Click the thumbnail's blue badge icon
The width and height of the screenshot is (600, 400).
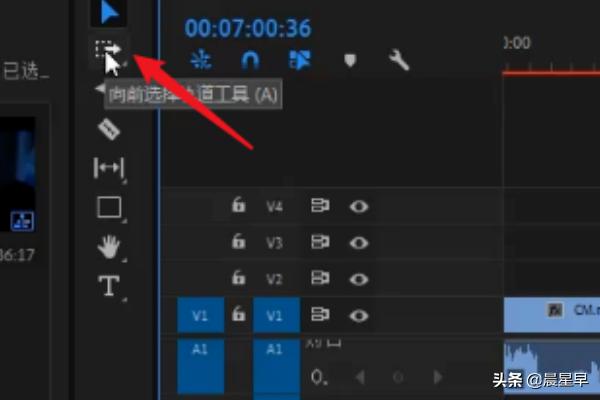(22, 221)
